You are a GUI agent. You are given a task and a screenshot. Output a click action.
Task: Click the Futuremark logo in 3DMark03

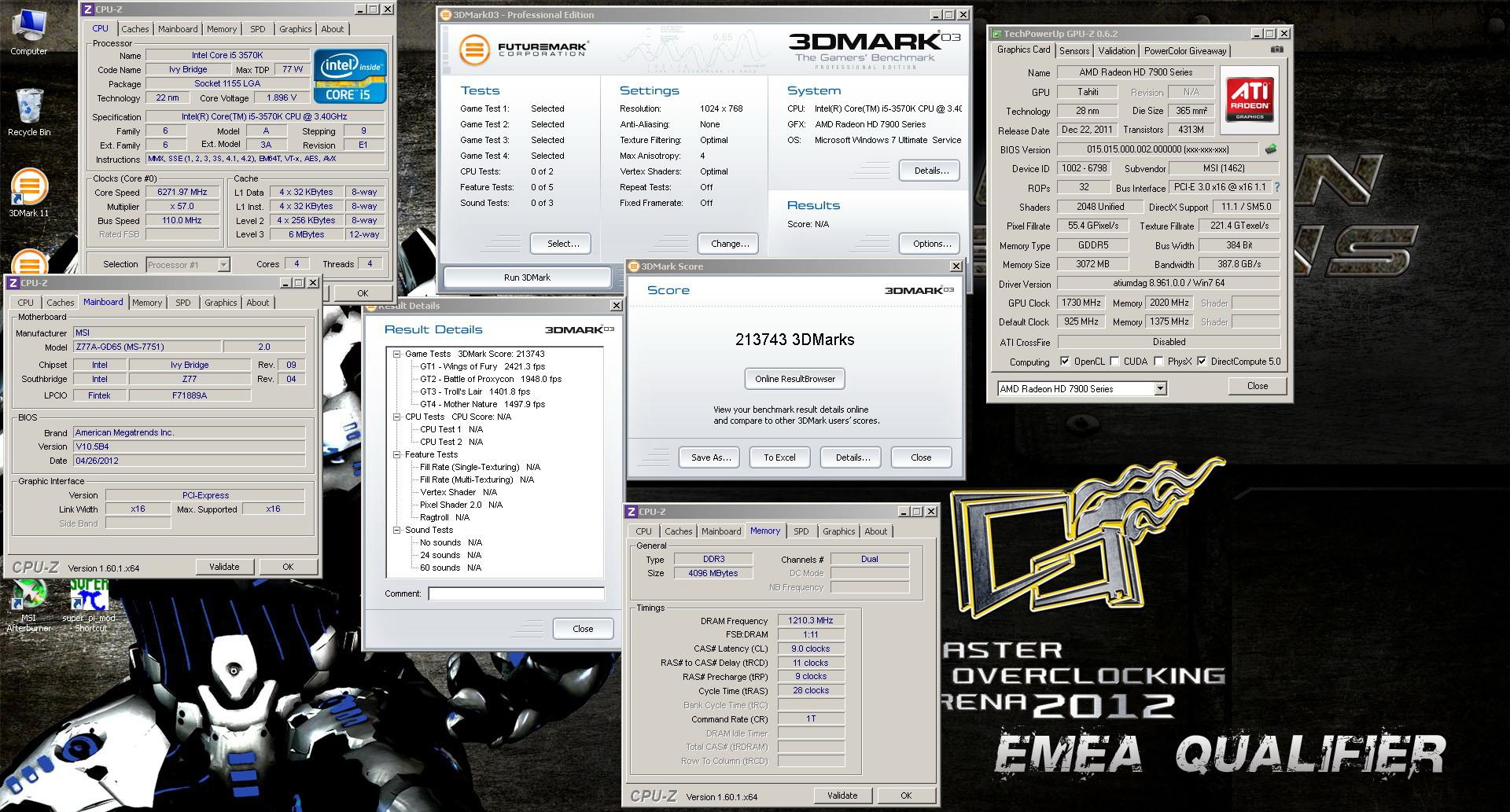tap(524, 50)
